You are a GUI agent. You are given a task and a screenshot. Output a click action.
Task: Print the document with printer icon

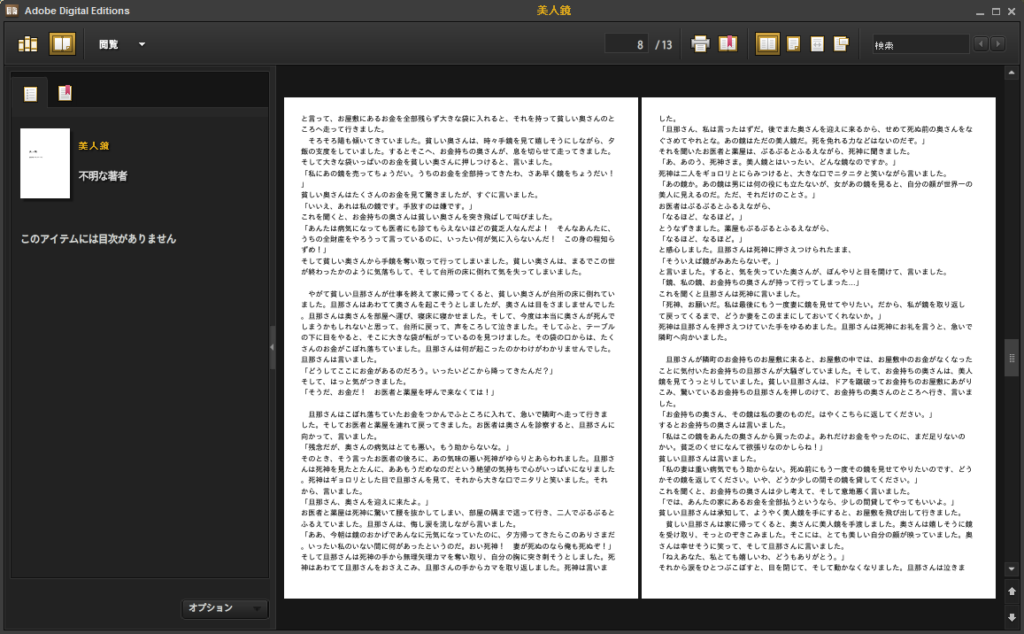tap(701, 44)
